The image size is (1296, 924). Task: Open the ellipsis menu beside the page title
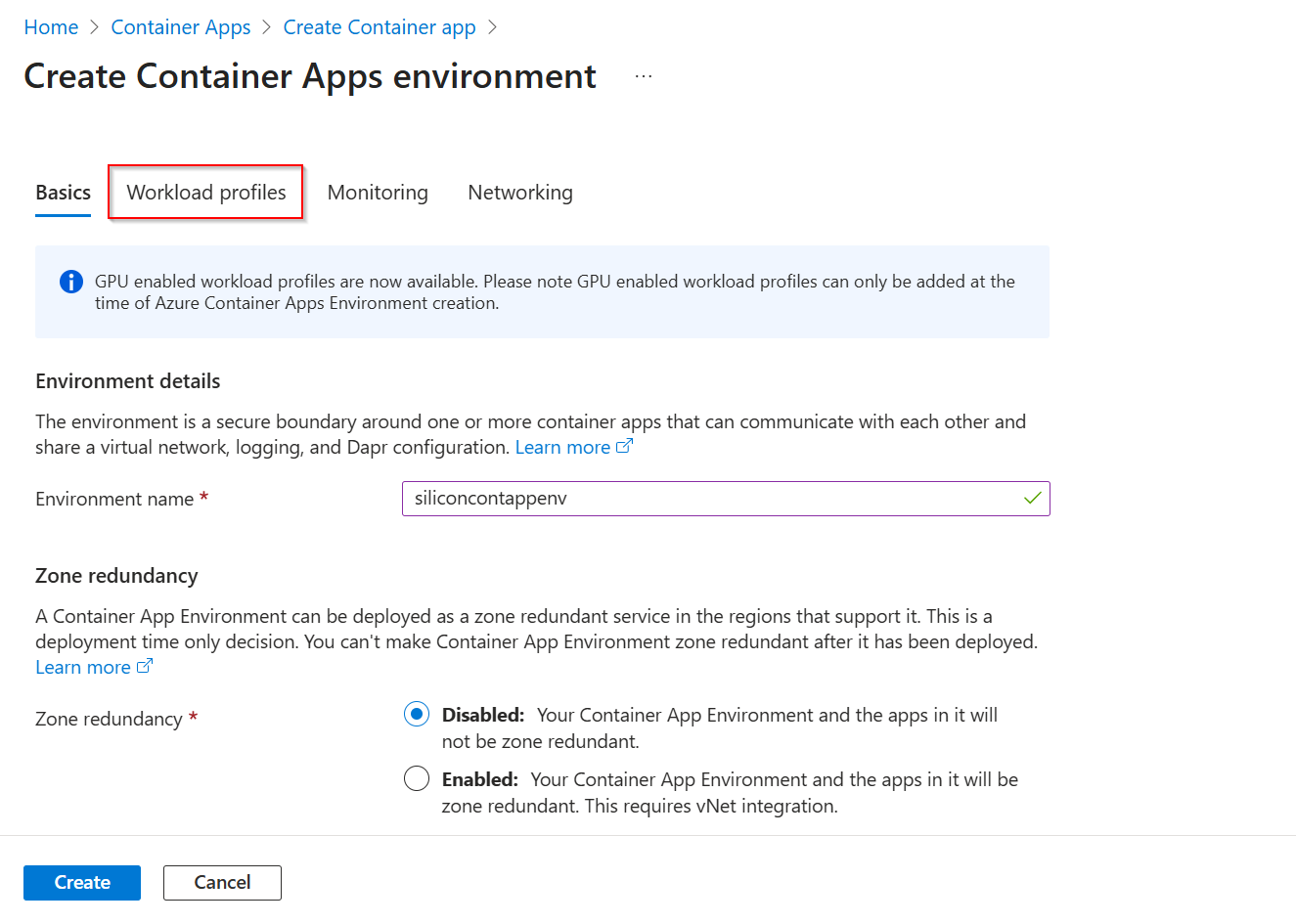(x=643, y=75)
